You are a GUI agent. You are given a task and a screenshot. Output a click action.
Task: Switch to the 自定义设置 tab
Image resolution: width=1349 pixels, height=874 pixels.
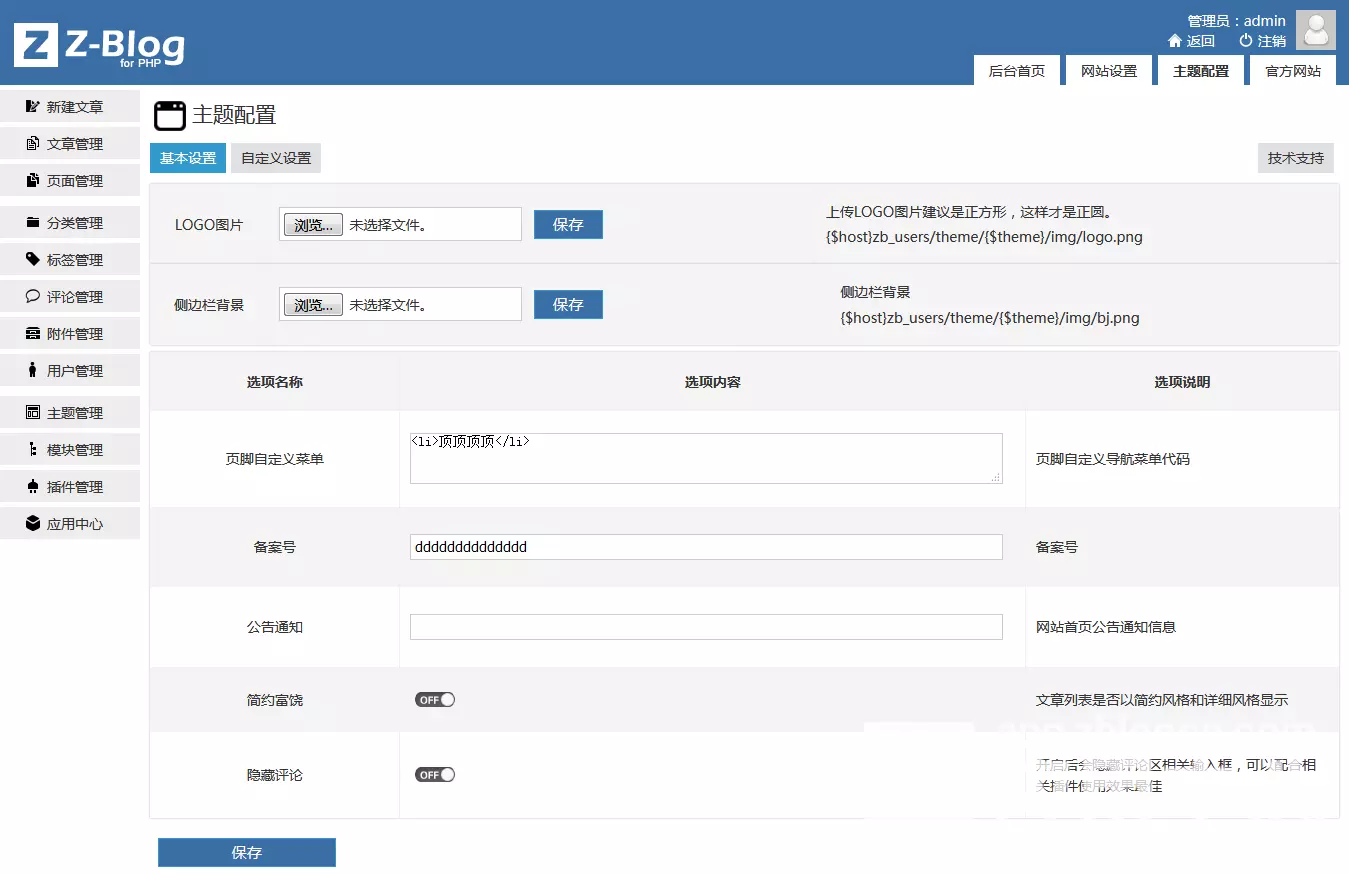[x=275, y=157]
